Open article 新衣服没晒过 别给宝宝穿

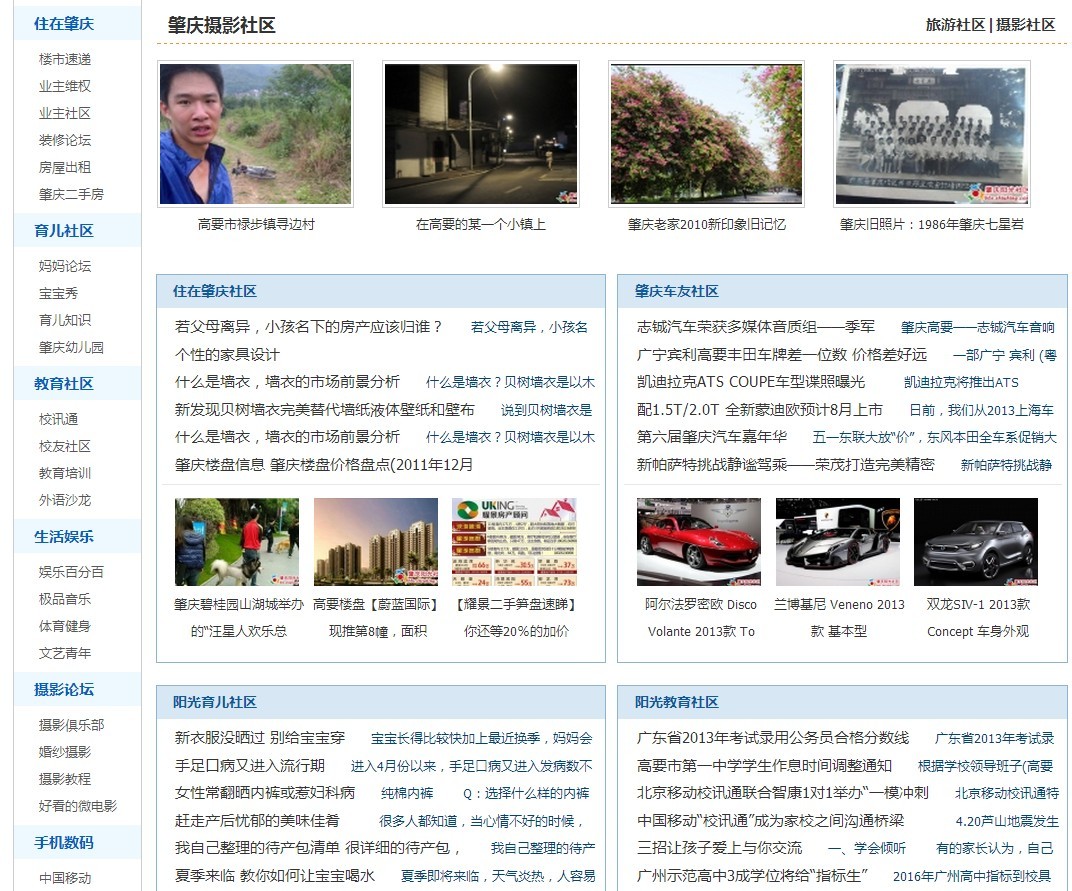click(x=260, y=738)
